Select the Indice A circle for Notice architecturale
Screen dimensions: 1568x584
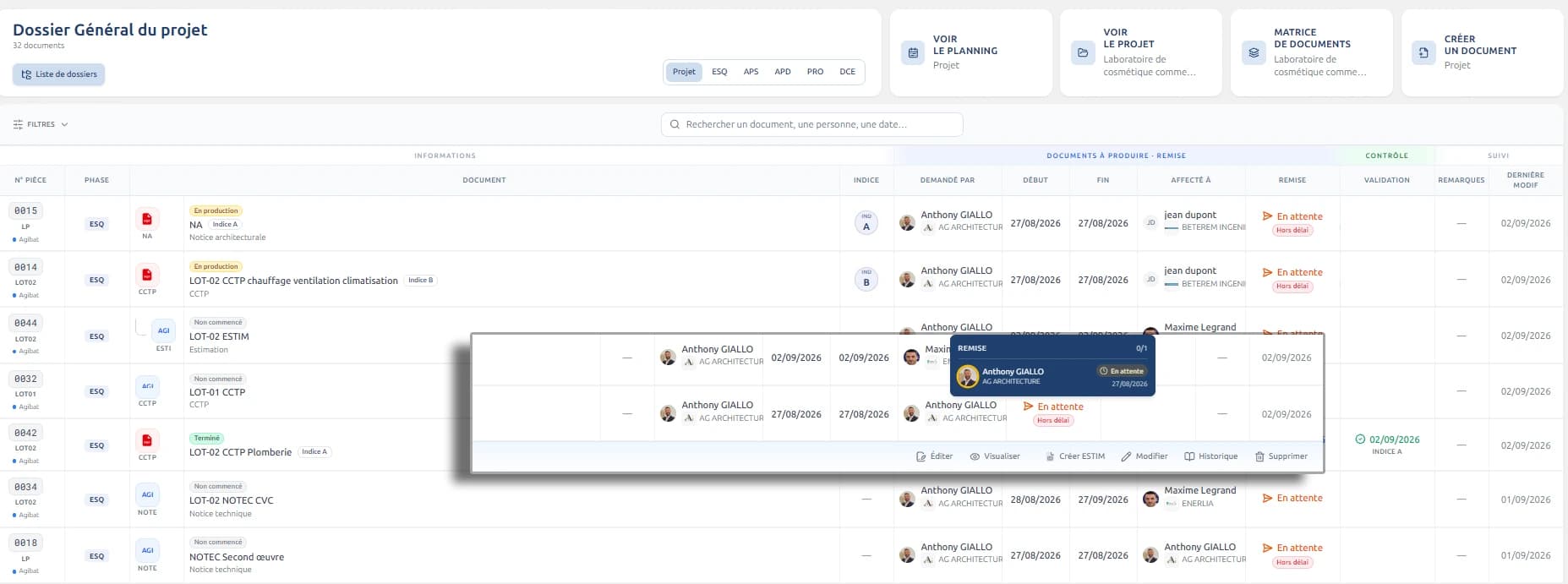click(x=866, y=223)
